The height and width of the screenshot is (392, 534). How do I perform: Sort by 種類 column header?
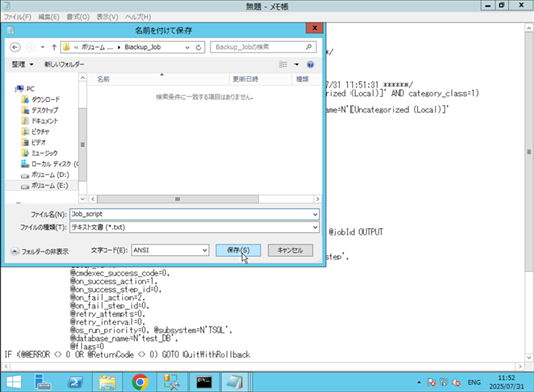[306, 79]
